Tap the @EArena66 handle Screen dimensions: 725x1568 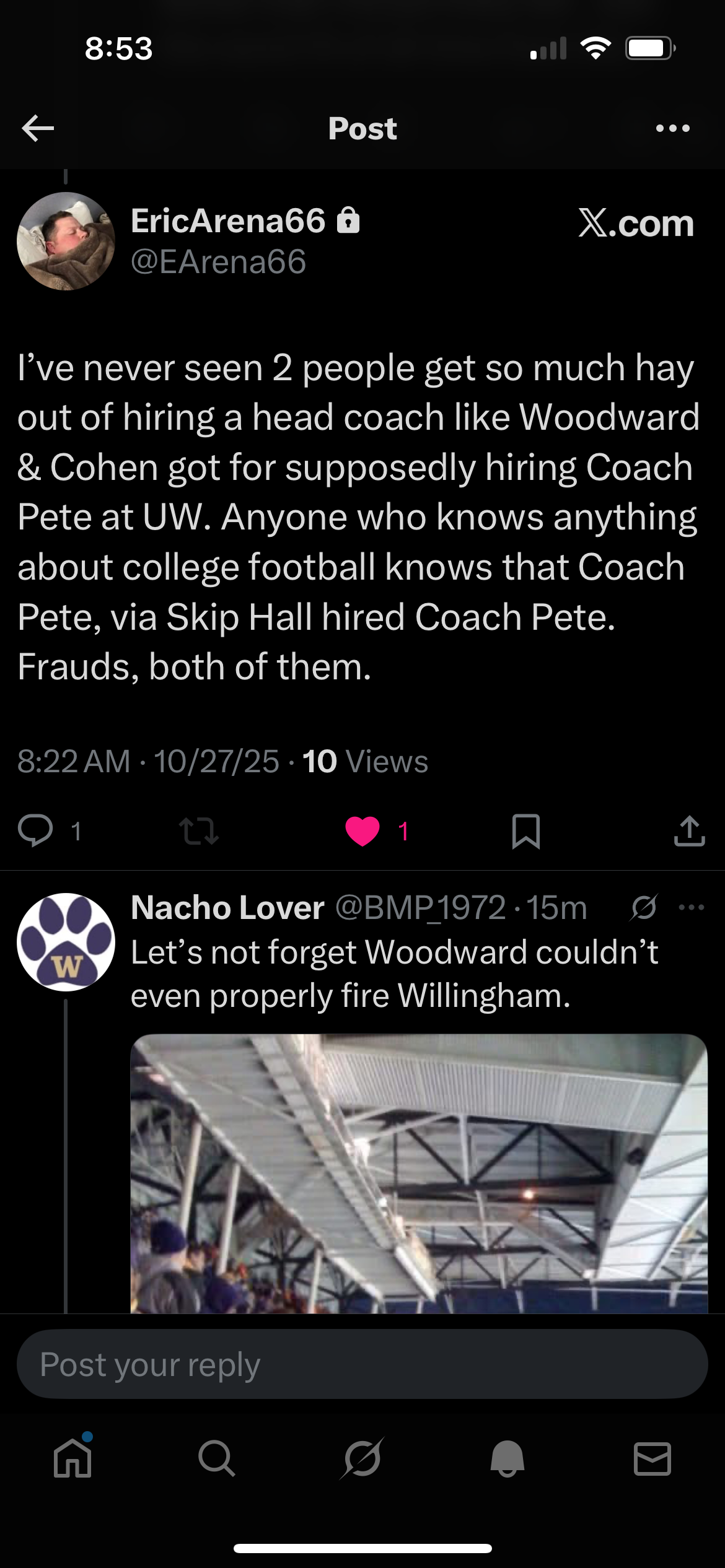tap(218, 261)
